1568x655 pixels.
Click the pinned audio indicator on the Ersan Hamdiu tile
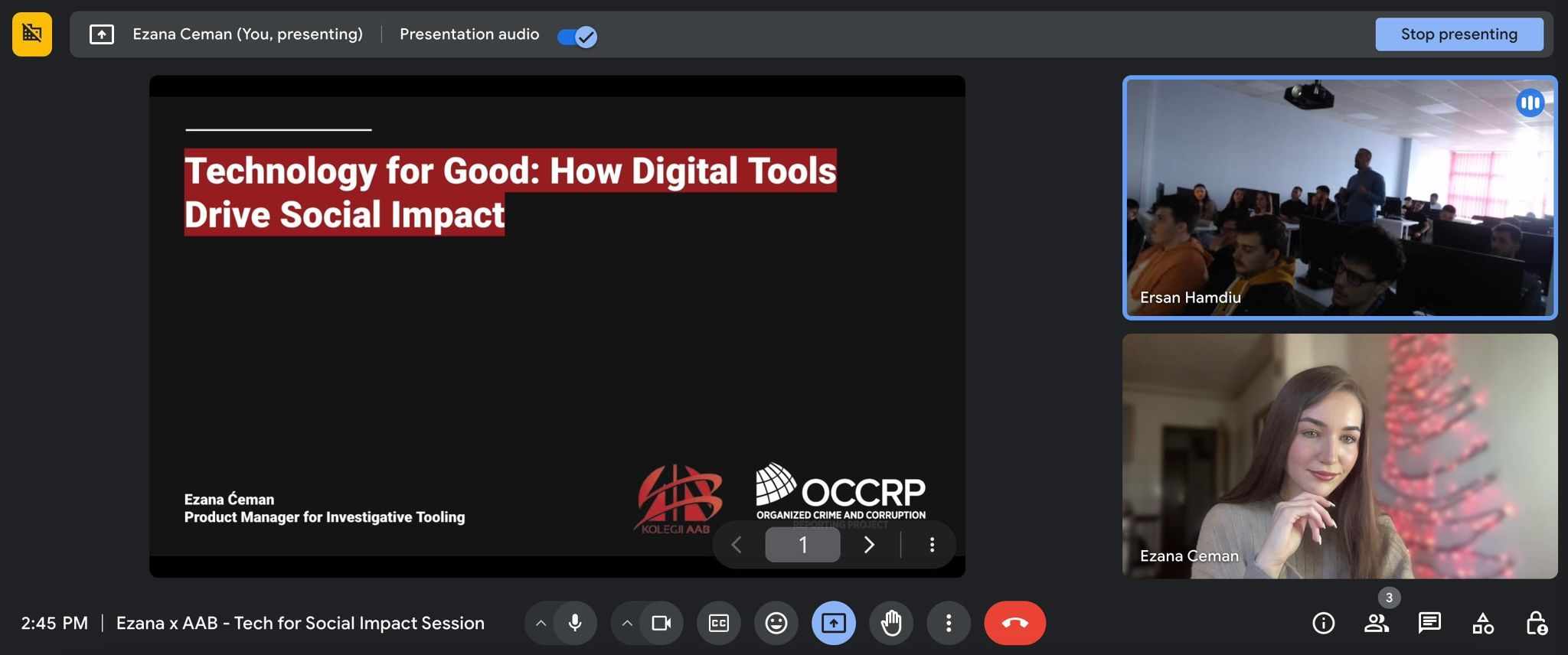1530,103
